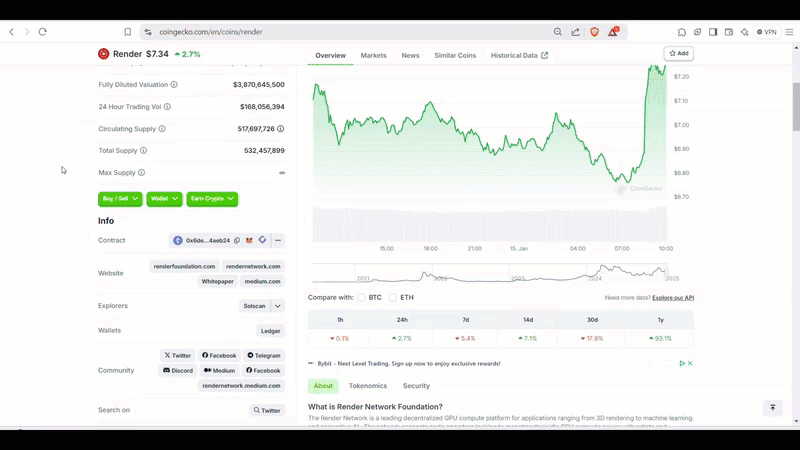Click the AdChoices icon on Bybit ad

coord(682,363)
